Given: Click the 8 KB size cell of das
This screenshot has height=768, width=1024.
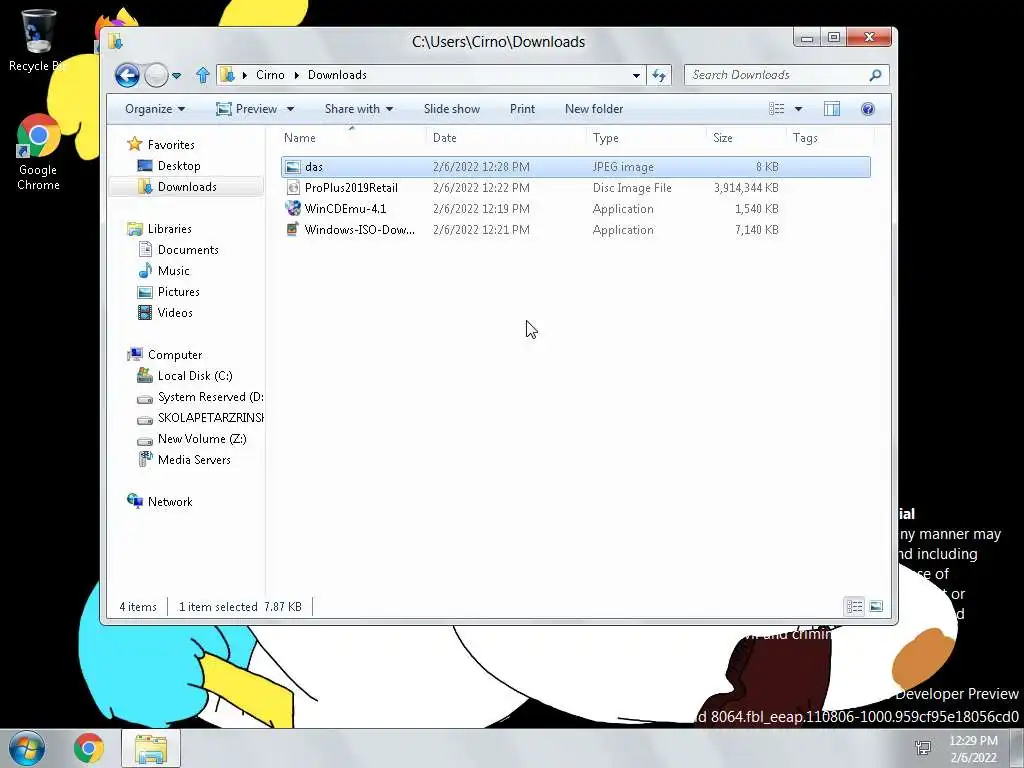Looking at the screenshot, I should click(767, 167).
